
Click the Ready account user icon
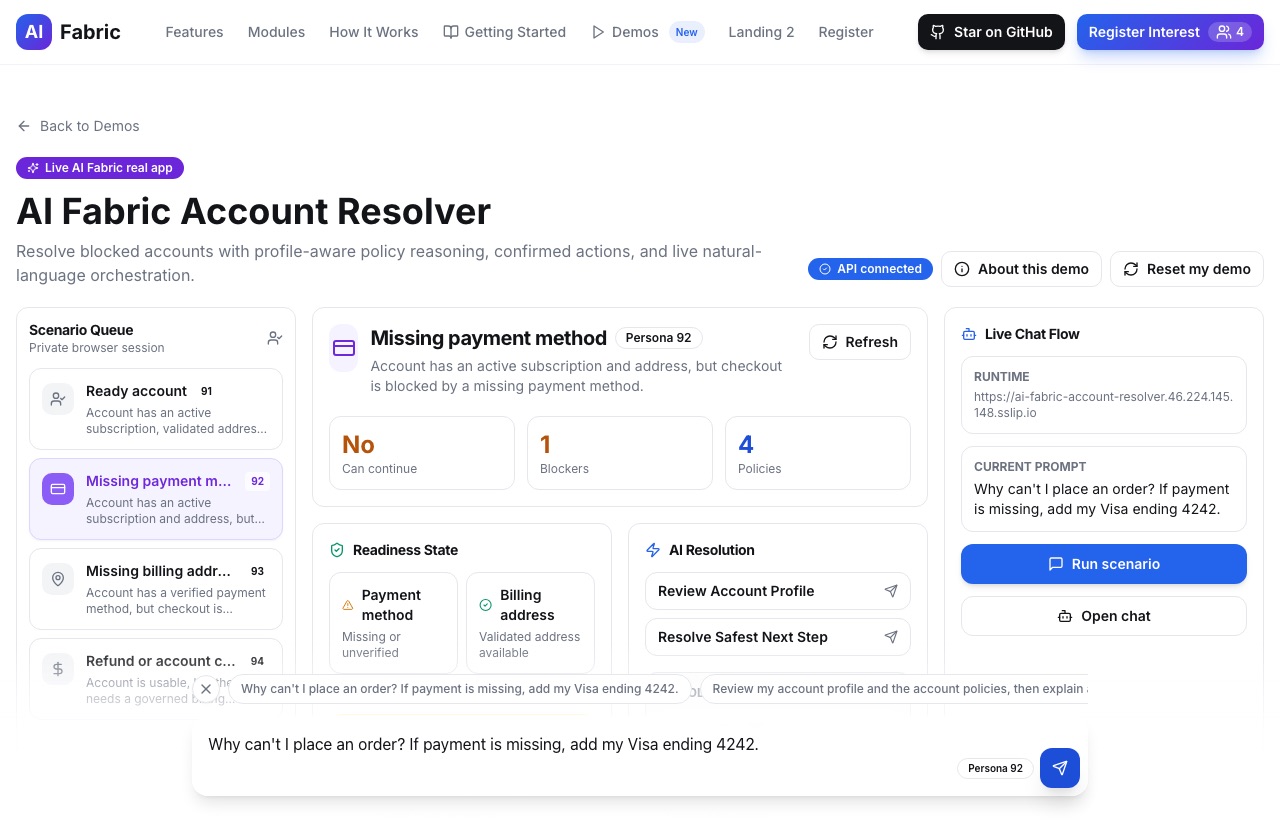(x=58, y=399)
